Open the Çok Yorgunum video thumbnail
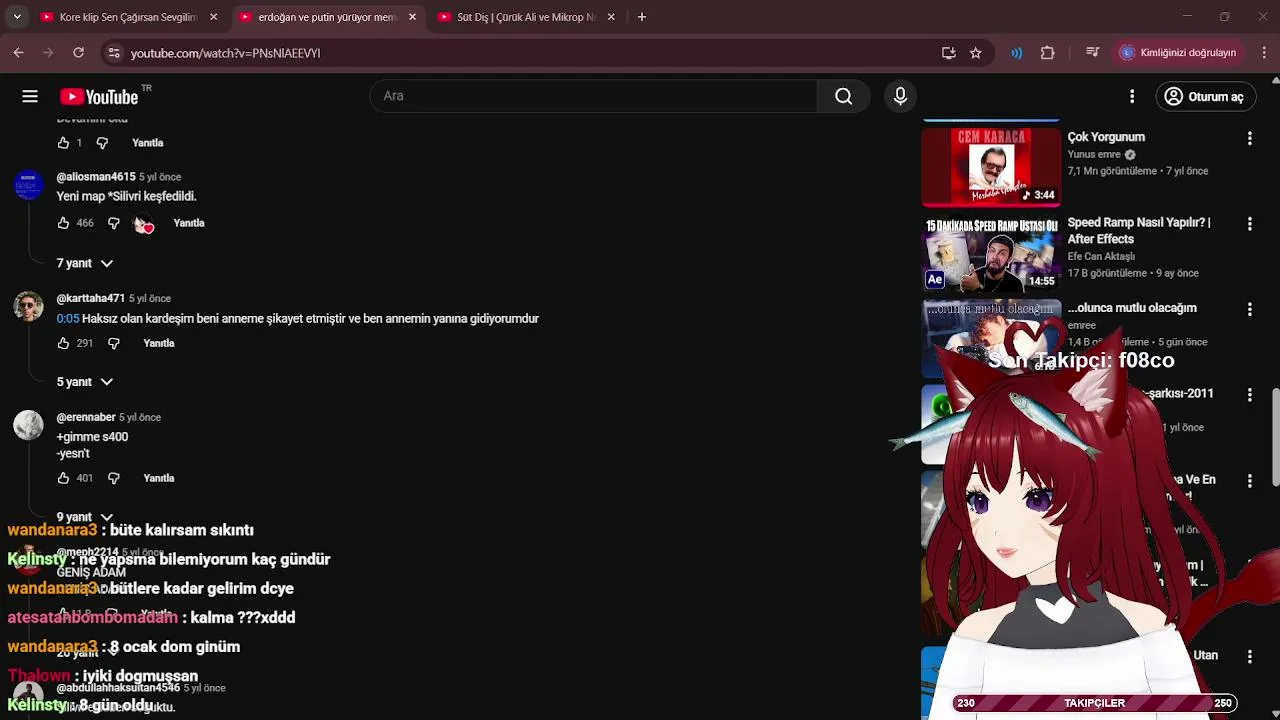Image resolution: width=1280 pixels, height=720 pixels. point(991,166)
